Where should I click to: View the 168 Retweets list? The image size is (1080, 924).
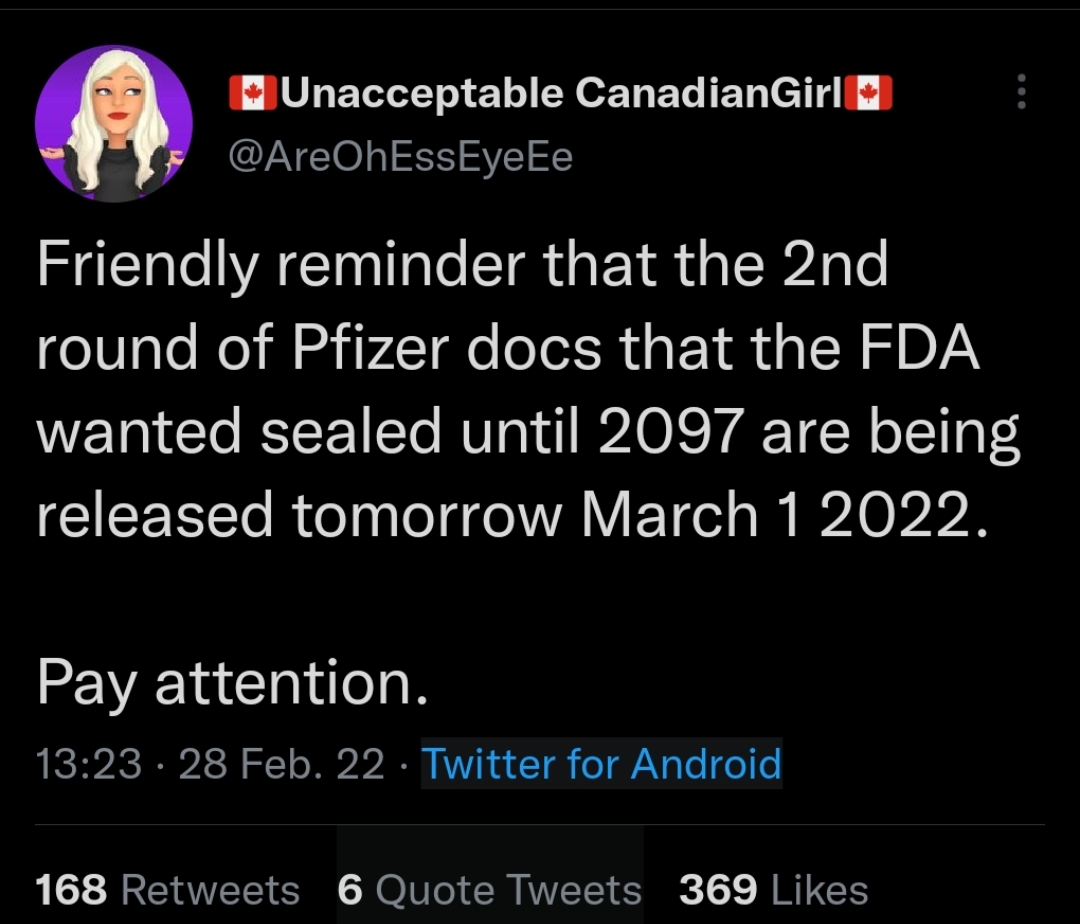click(x=167, y=889)
